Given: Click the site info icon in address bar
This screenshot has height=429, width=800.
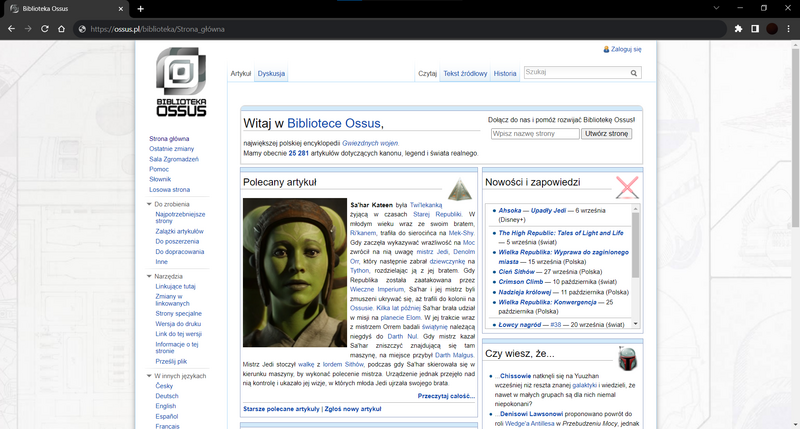Looking at the screenshot, I should tap(82, 29).
